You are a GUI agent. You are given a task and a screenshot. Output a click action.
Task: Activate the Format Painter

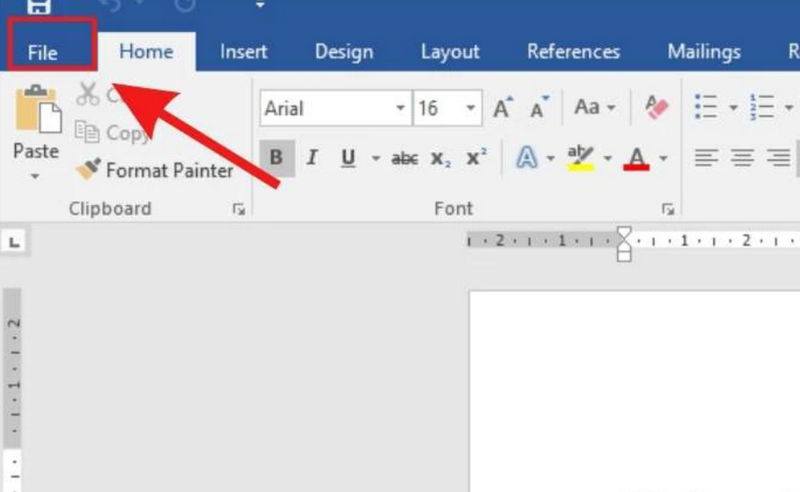click(x=155, y=170)
